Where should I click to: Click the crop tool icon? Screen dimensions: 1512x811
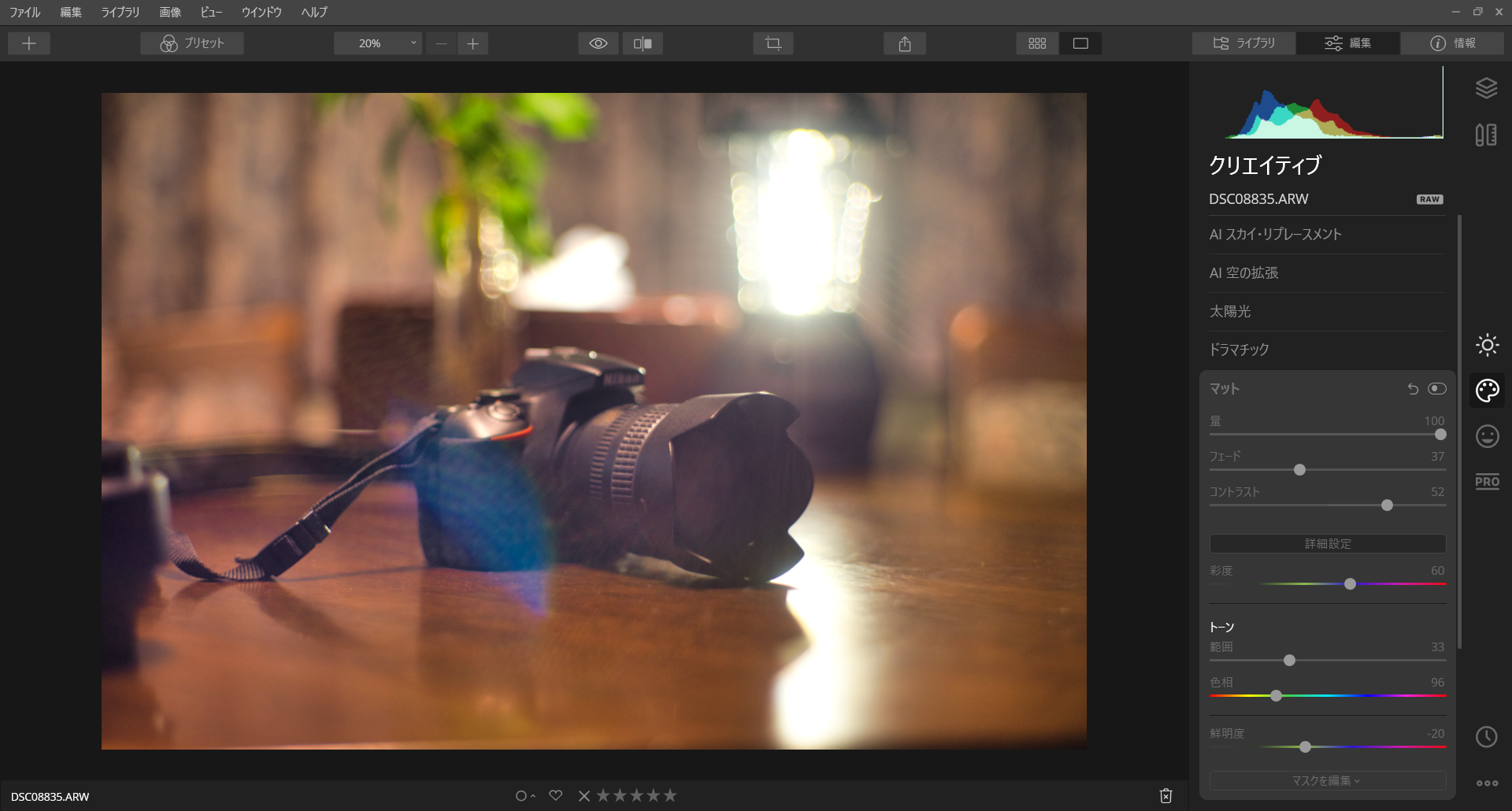773,43
